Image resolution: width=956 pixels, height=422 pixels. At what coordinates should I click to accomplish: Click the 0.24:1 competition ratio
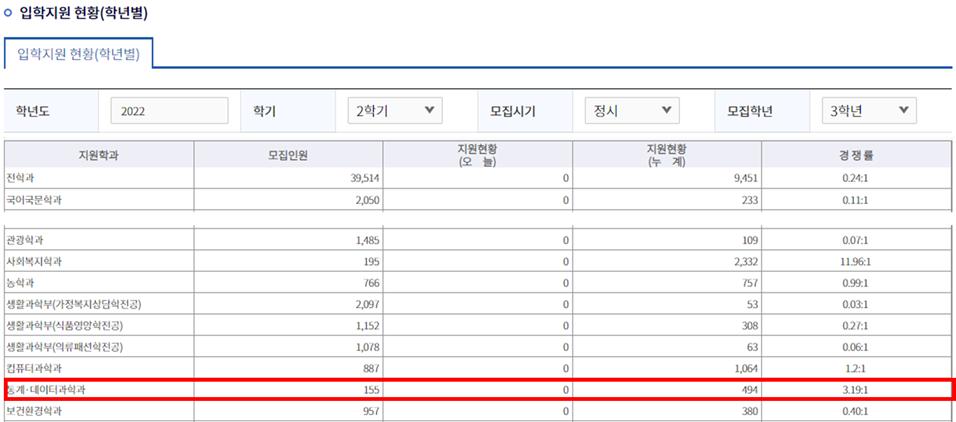(x=856, y=178)
